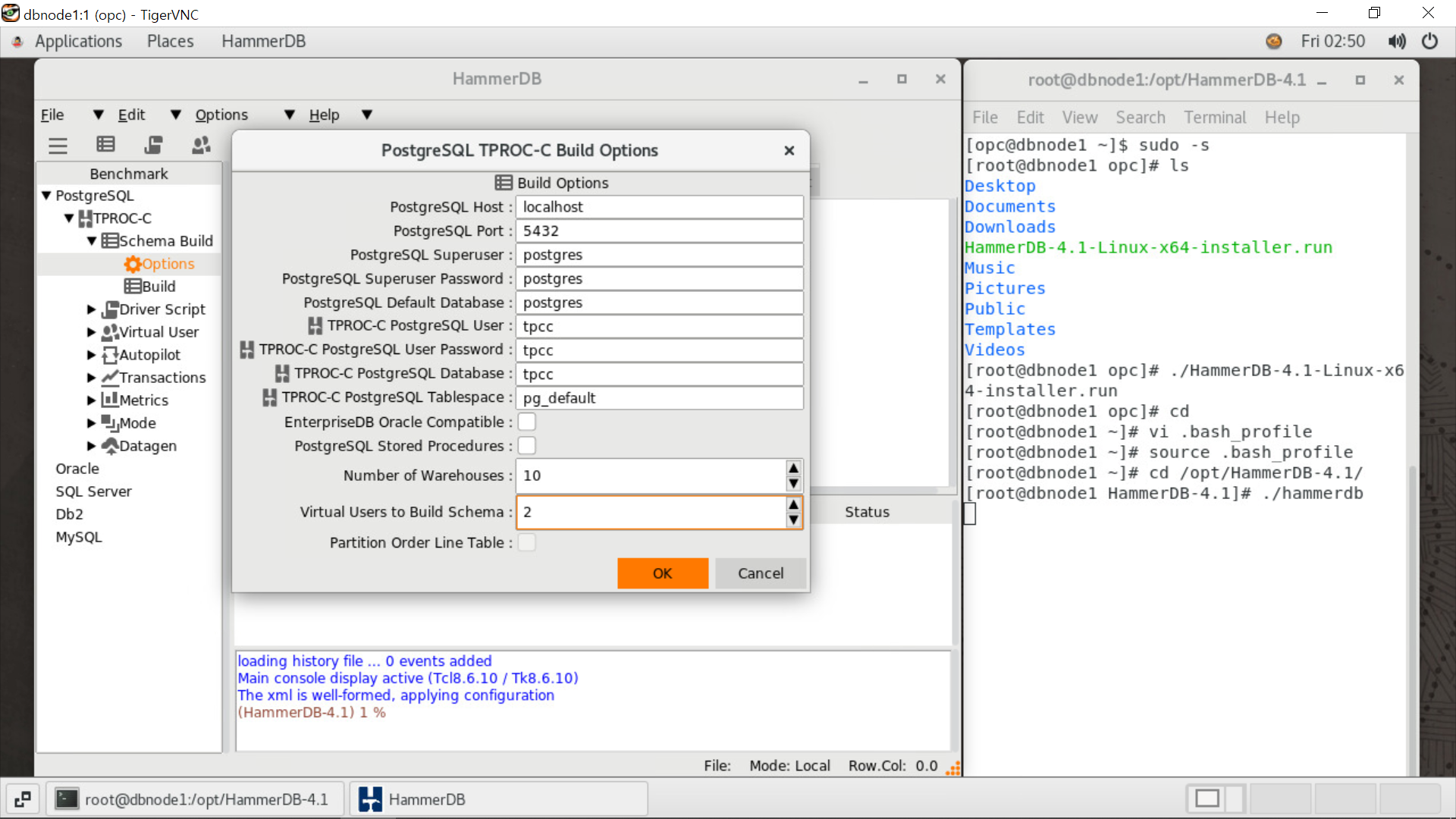Click the virtual users toolbar icon
The height and width of the screenshot is (819, 1456).
pos(201,145)
